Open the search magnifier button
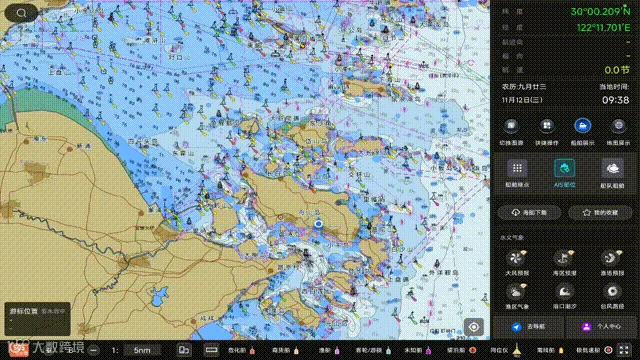 (x=21, y=13)
